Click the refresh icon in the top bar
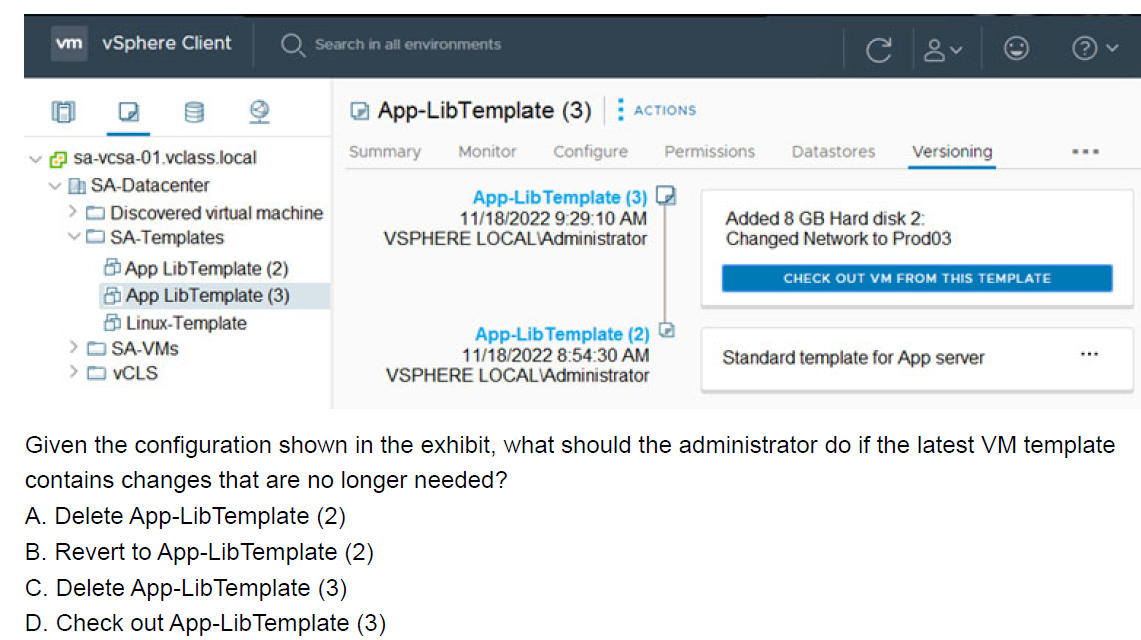The height and width of the screenshot is (640, 1141). tap(878, 47)
